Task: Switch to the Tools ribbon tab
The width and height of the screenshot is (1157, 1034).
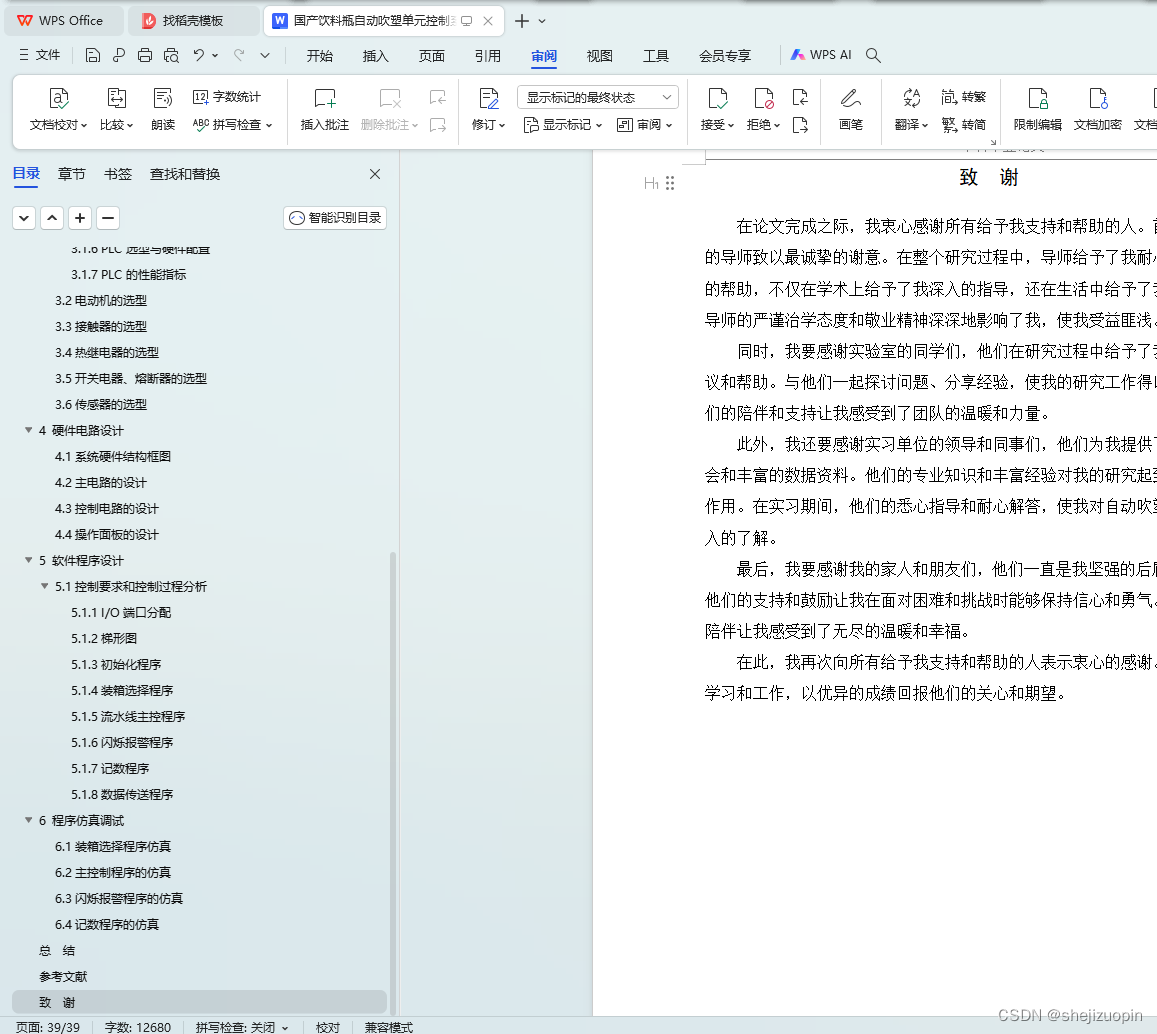Action: coord(655,56)
